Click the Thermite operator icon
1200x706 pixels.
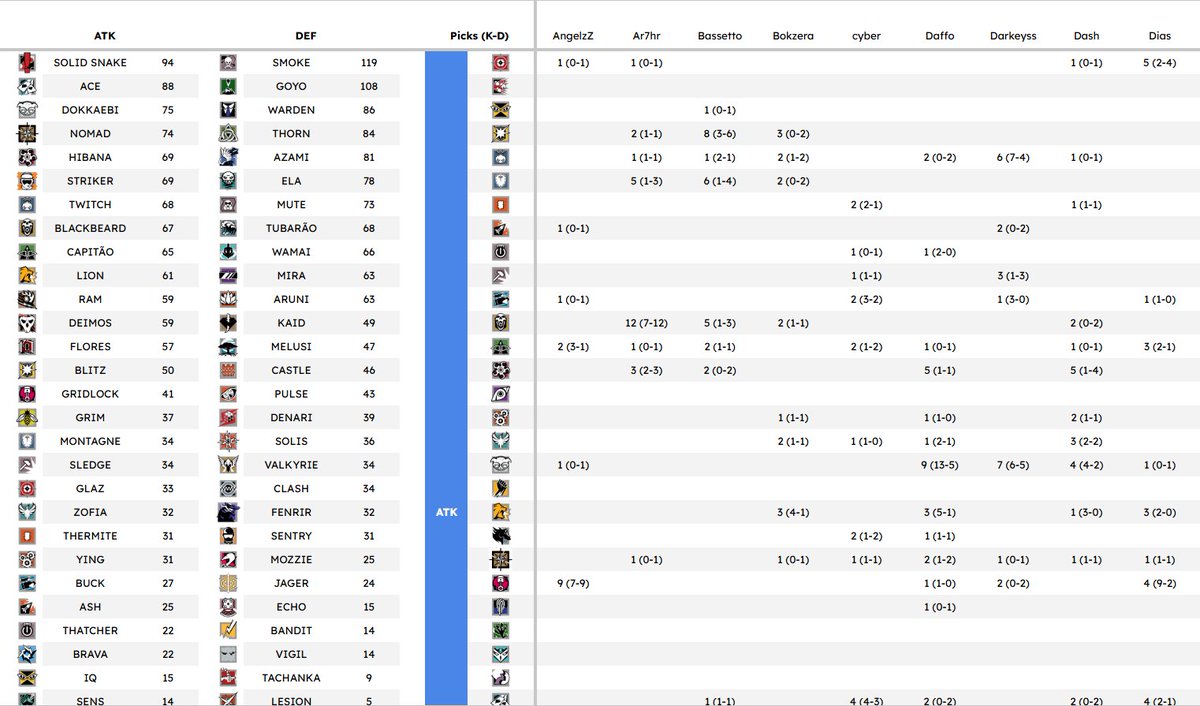[x=28, y=536]
